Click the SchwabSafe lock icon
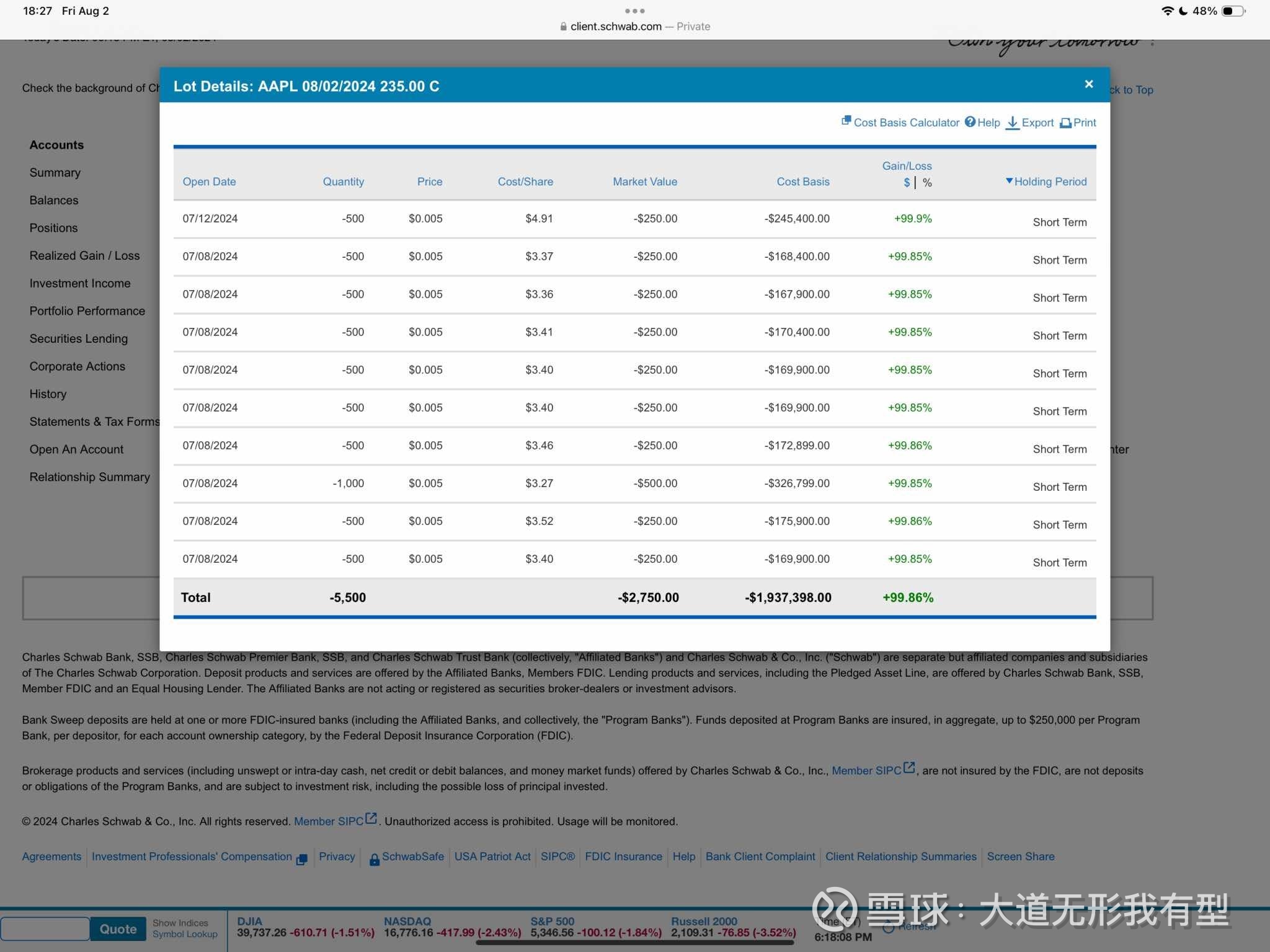This screenshot has width=1270, height=952. click(x=375, y=859)
